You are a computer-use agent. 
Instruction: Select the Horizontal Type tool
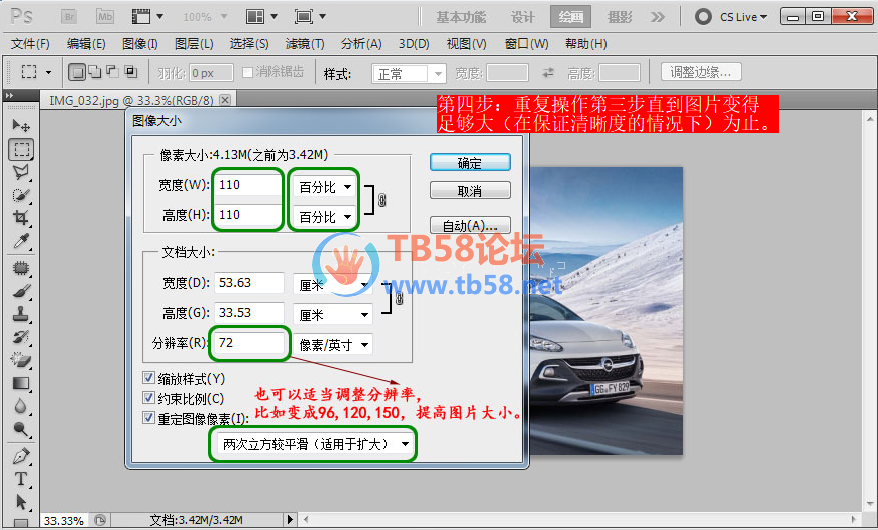tap(21, 479)
